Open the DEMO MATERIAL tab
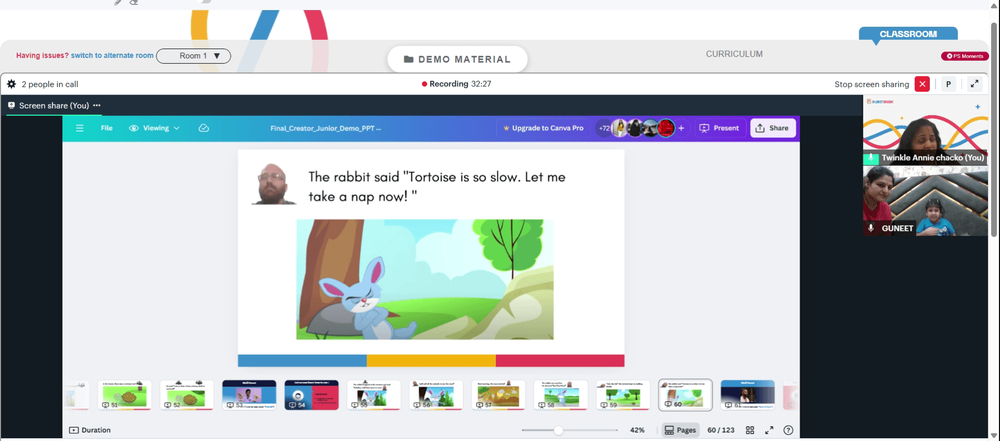This screenshot has width=1000, height=441. point(457,59)
